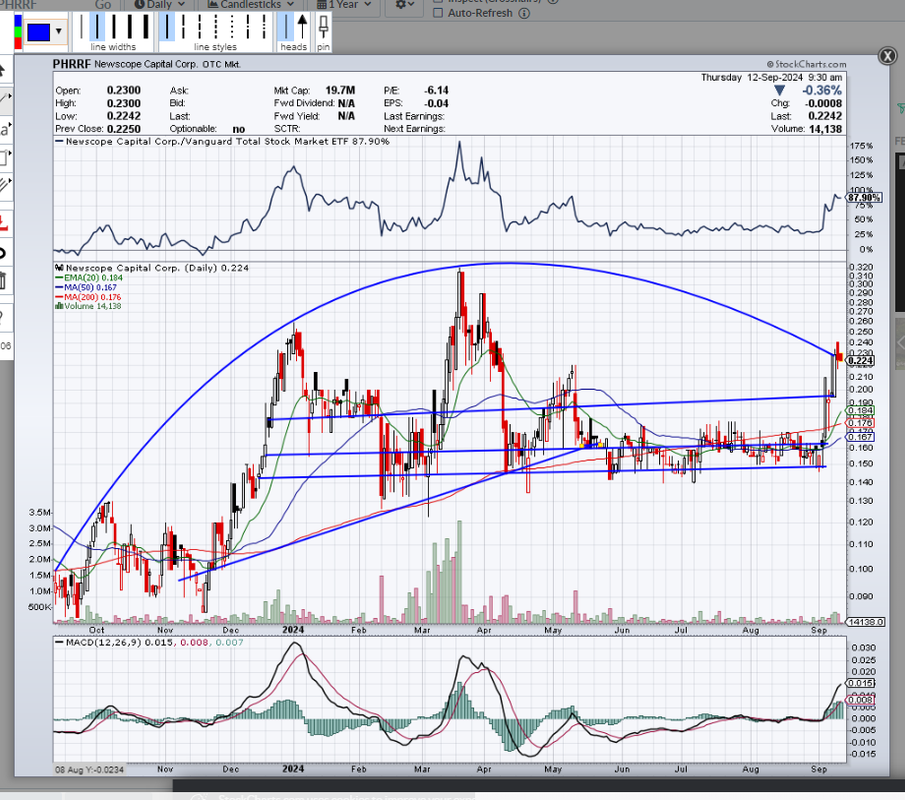Click the EPS -0.04 value
The image size is (905, 800).
point(436,103)
